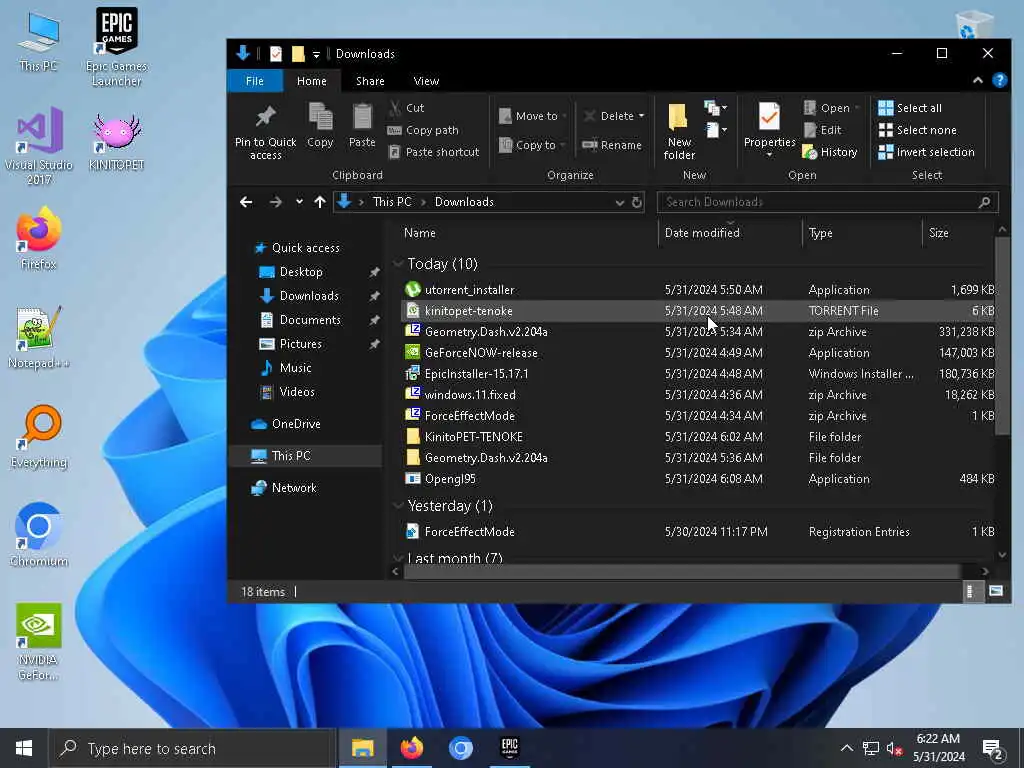The width and height of the screenshot is (1024, 768).
Task: Click the taskbar search box
Action: (x=193, y=748)
